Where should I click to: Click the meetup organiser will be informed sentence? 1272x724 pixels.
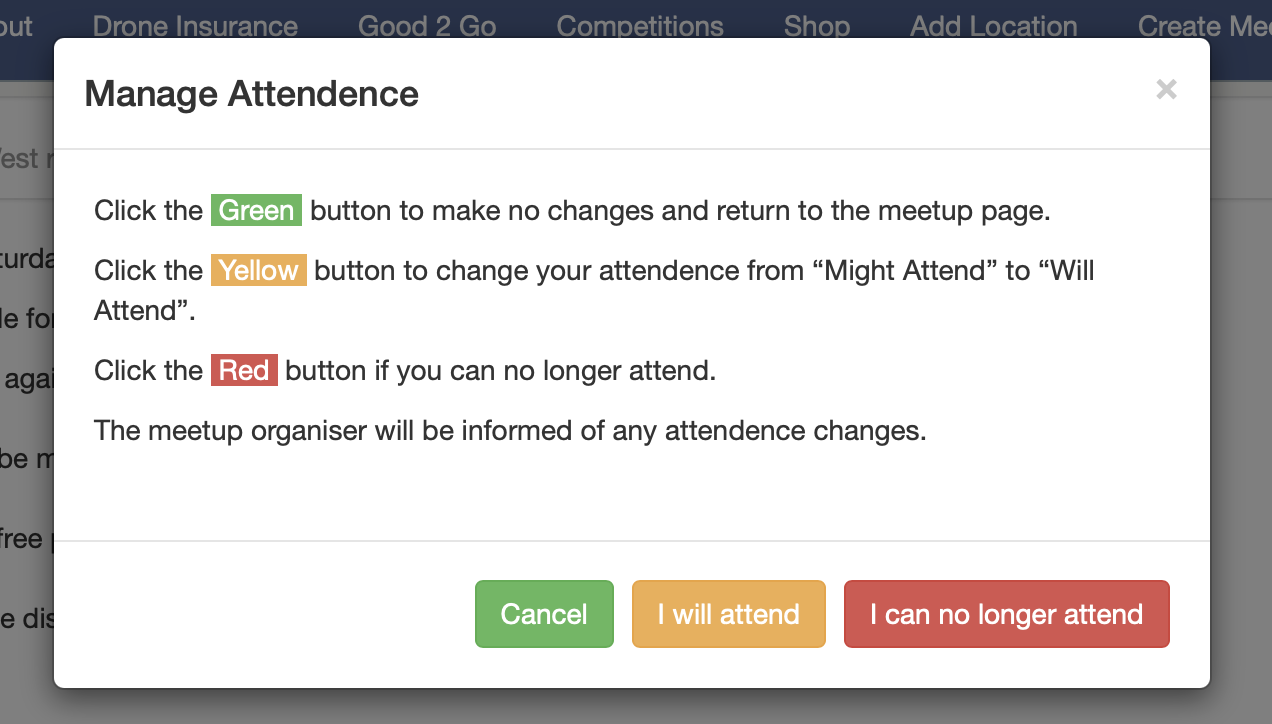point(510,431)
